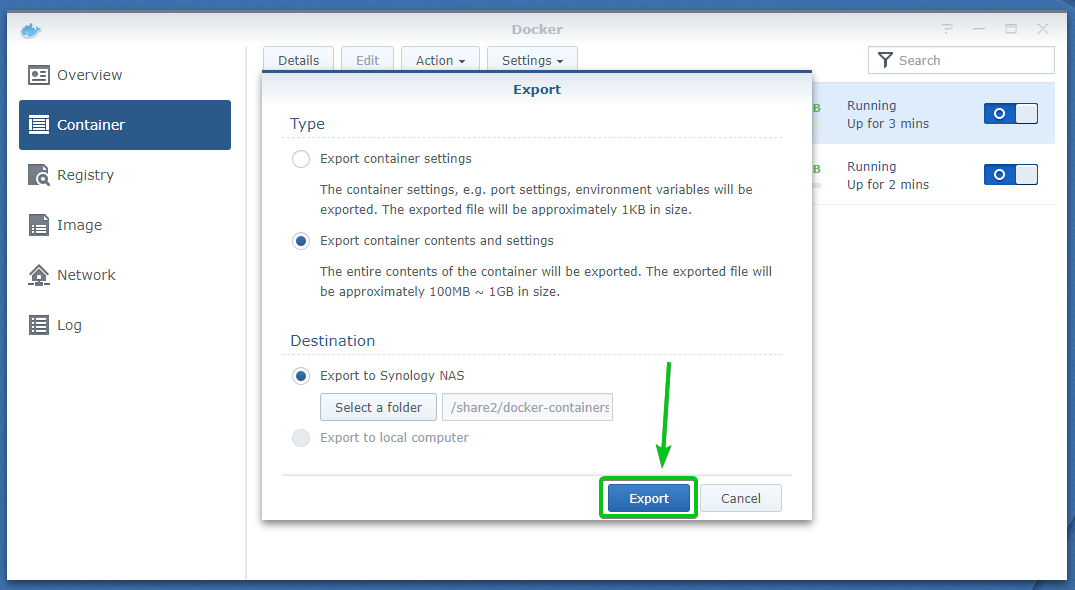
Task: Click the Edit button
Action: (367, 60)
